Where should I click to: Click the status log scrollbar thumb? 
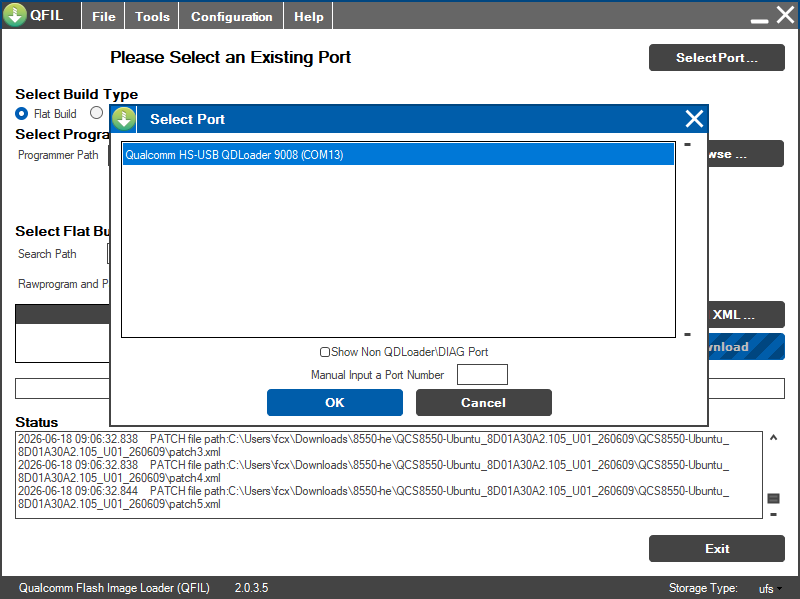(773, 498)
